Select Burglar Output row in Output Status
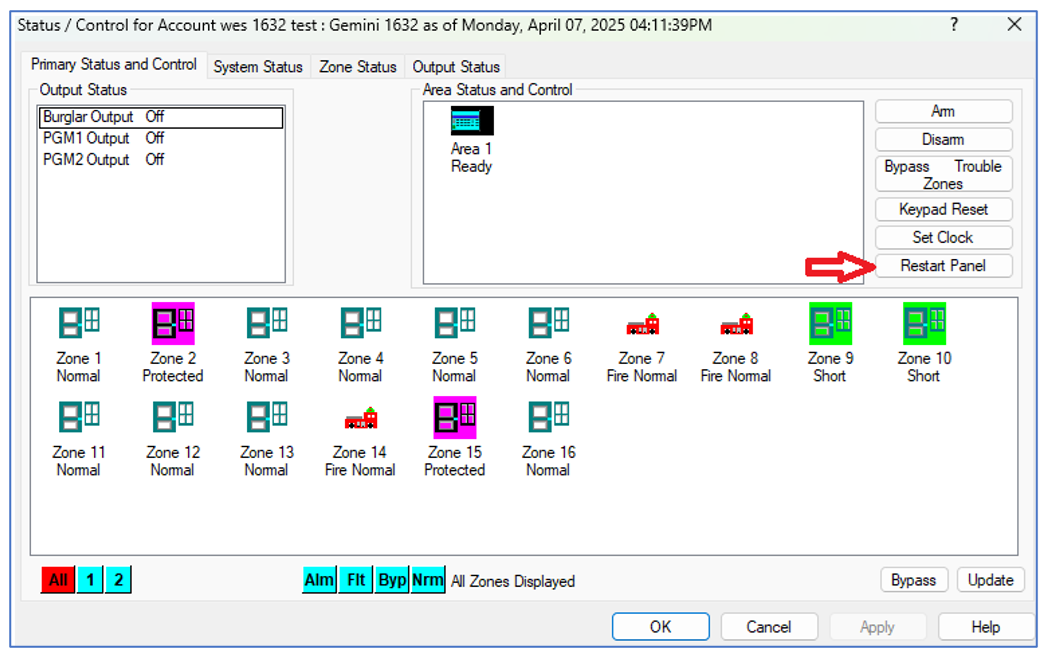Screen dimensions: 1047x657 [160, 117]
